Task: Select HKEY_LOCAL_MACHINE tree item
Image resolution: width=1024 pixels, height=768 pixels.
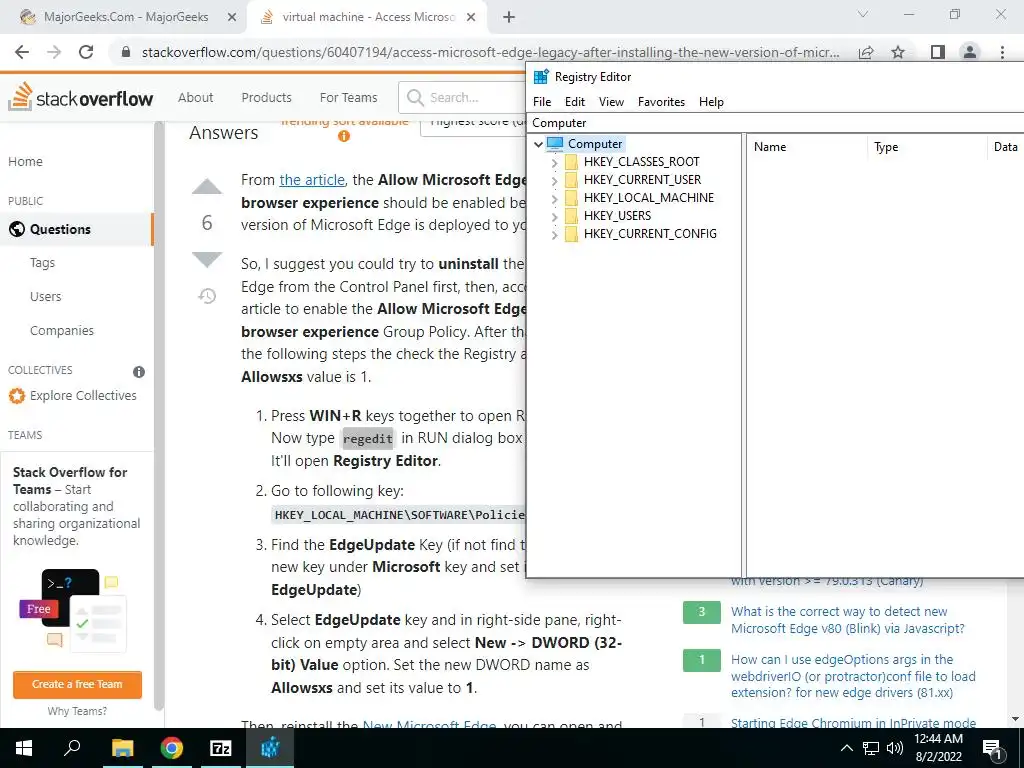Action: tap(648, 198)
